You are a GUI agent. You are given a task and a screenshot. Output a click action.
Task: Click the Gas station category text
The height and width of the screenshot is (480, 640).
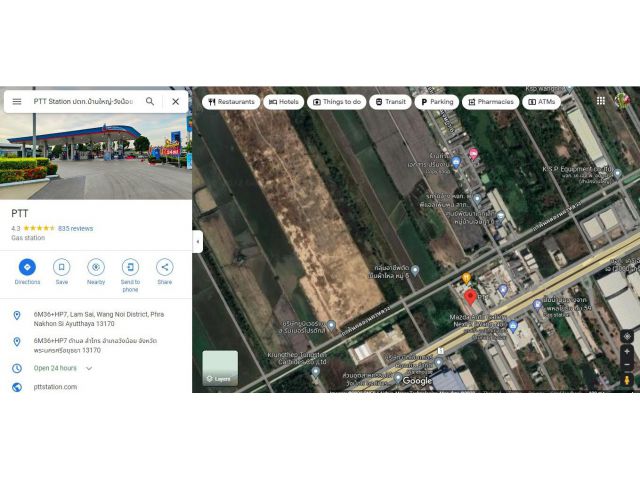coord(28,238)
